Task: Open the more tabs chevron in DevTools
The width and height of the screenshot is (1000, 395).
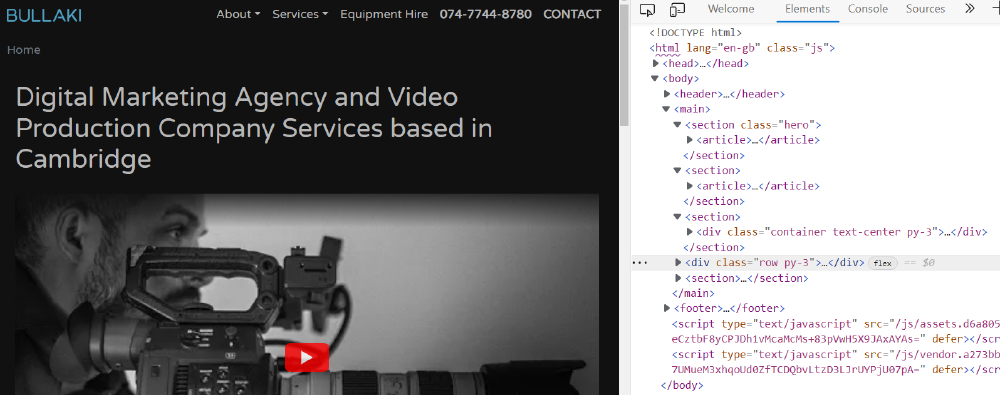Action: pyautogui.click(x=969, y=9)
